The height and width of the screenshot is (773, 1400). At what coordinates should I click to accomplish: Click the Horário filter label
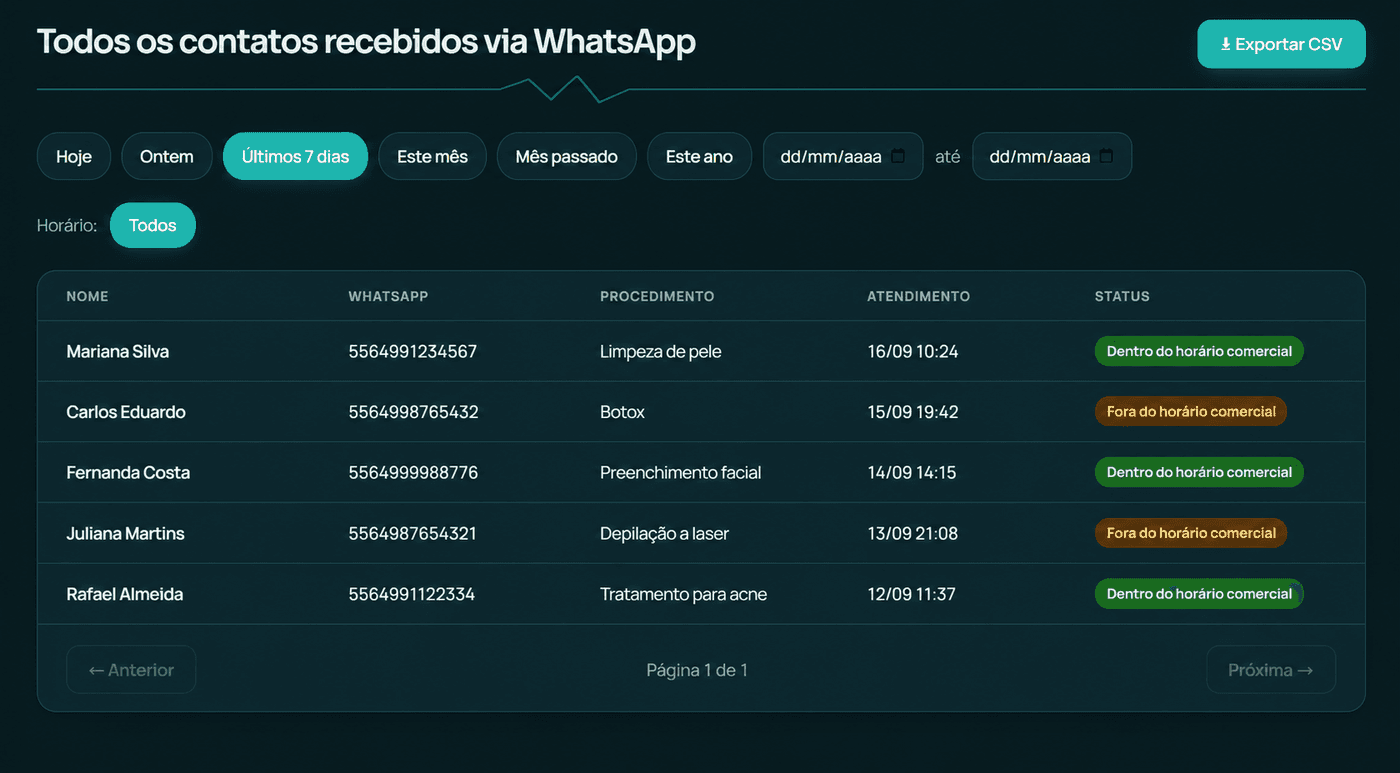67,225
